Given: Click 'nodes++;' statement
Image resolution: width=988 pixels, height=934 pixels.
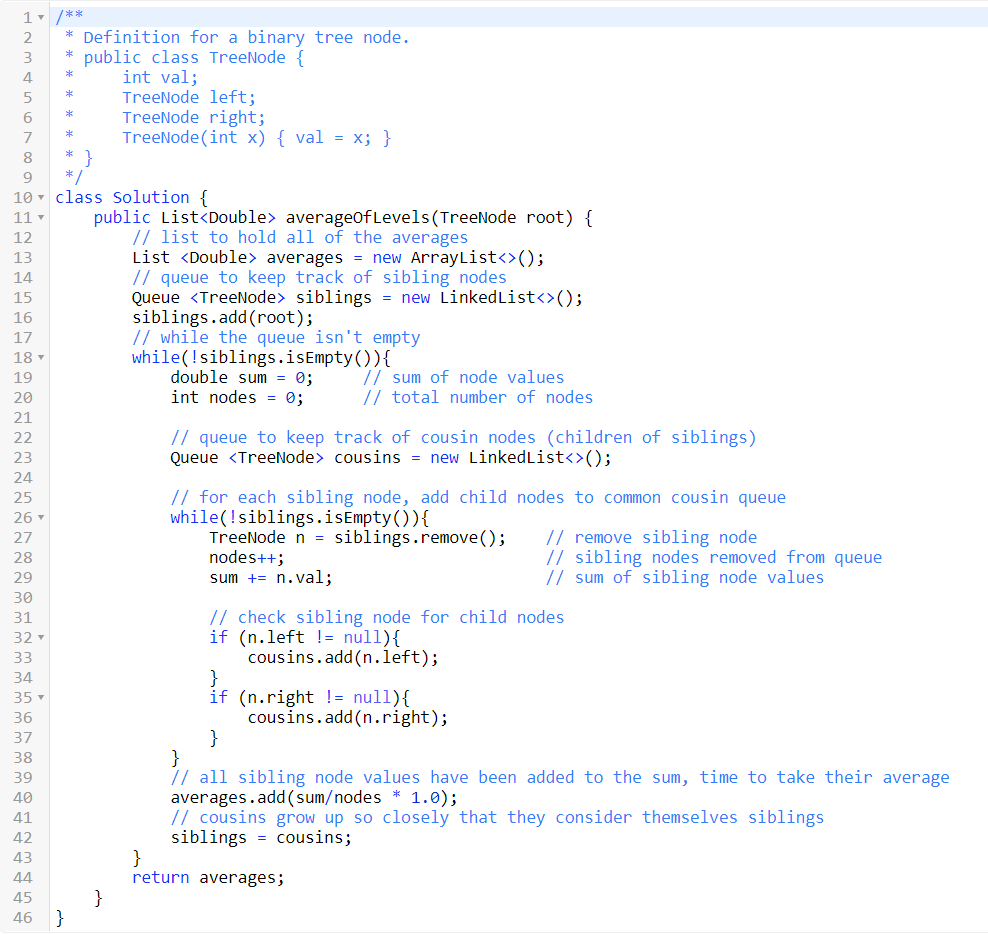Looking at the screenshot, I should (246, 557).
